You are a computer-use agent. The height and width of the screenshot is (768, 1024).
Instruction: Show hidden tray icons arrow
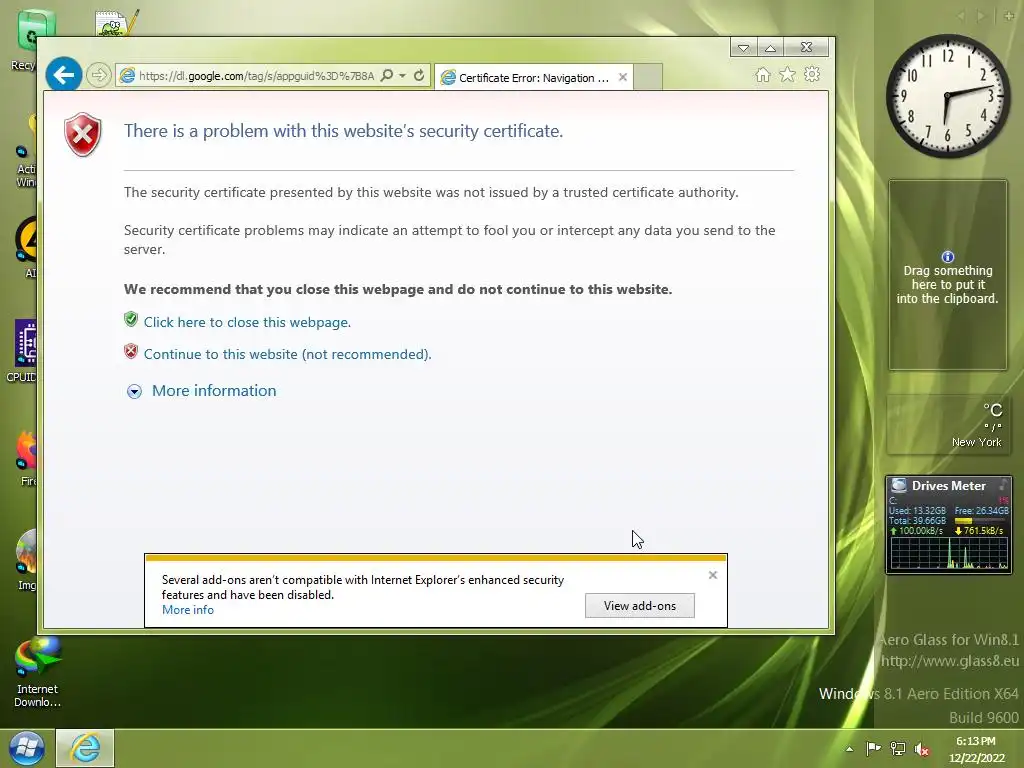(849, 749)
